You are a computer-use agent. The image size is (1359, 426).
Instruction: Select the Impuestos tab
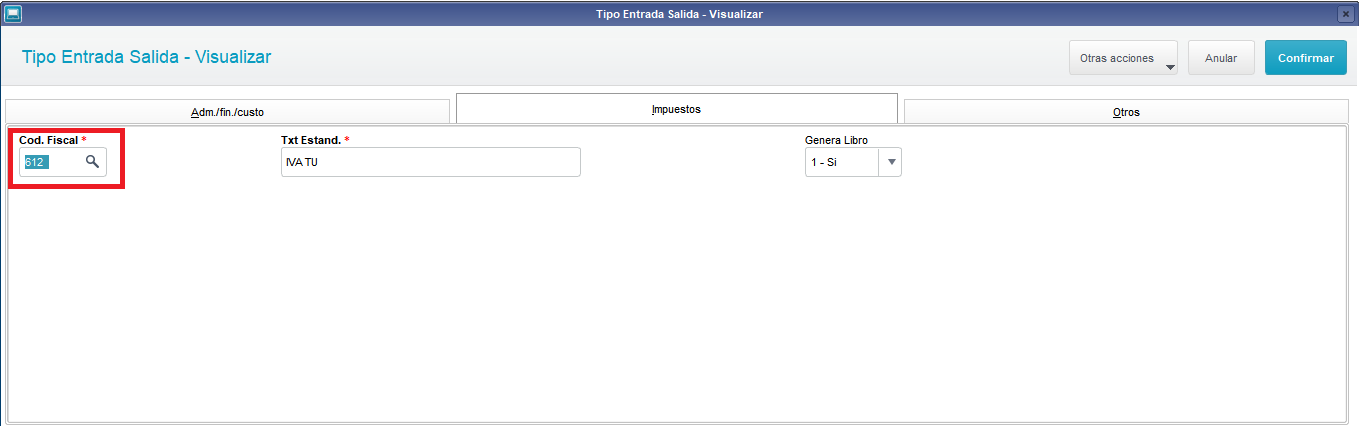coord(676,108)
